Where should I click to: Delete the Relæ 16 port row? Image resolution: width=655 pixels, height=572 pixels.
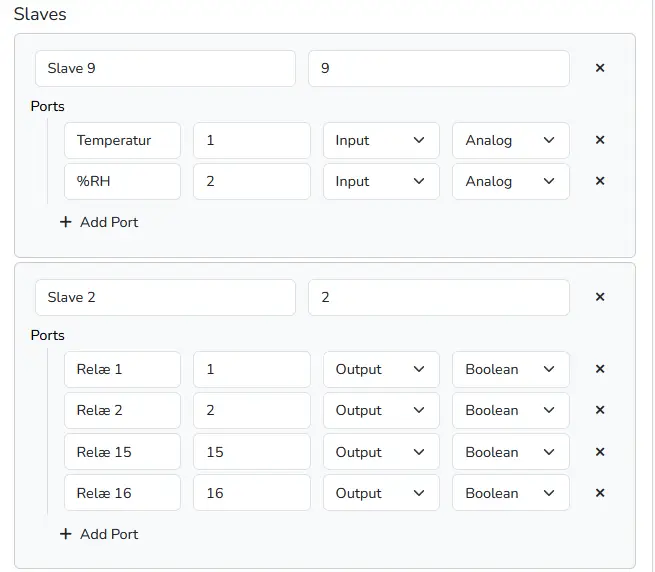[600, 493]
